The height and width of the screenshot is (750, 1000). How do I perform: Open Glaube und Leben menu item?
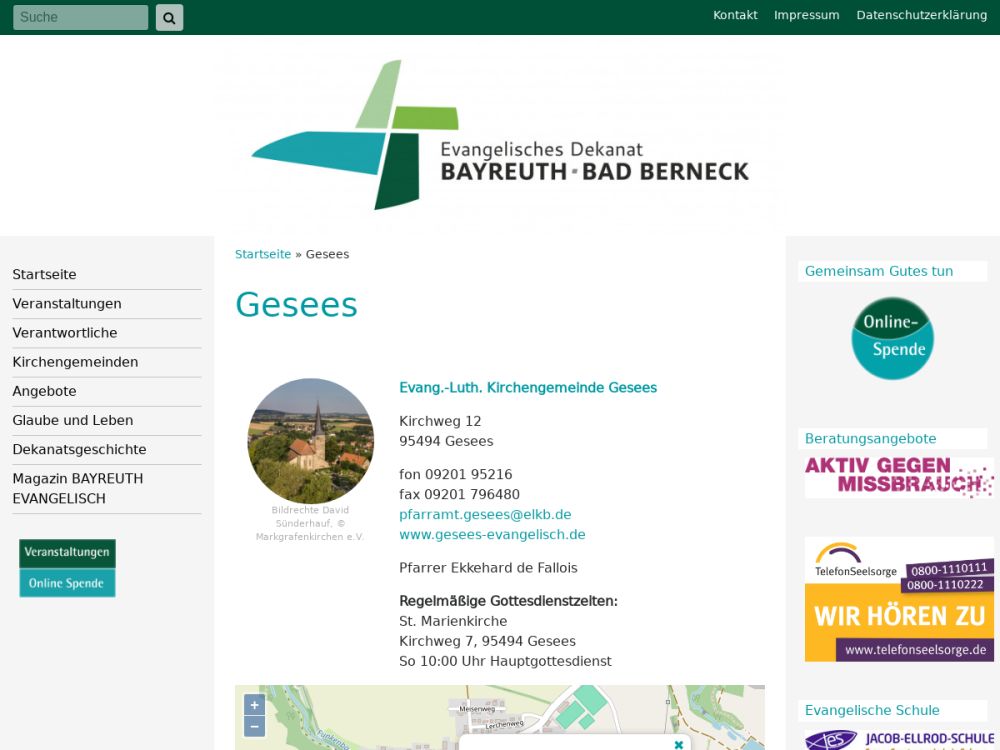click(x=72, y=420)
